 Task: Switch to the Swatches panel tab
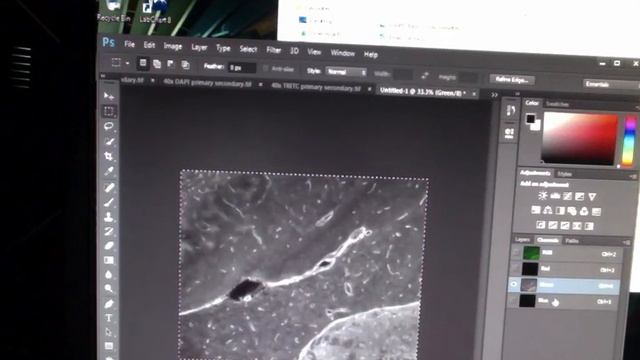(x=558, y=104)
